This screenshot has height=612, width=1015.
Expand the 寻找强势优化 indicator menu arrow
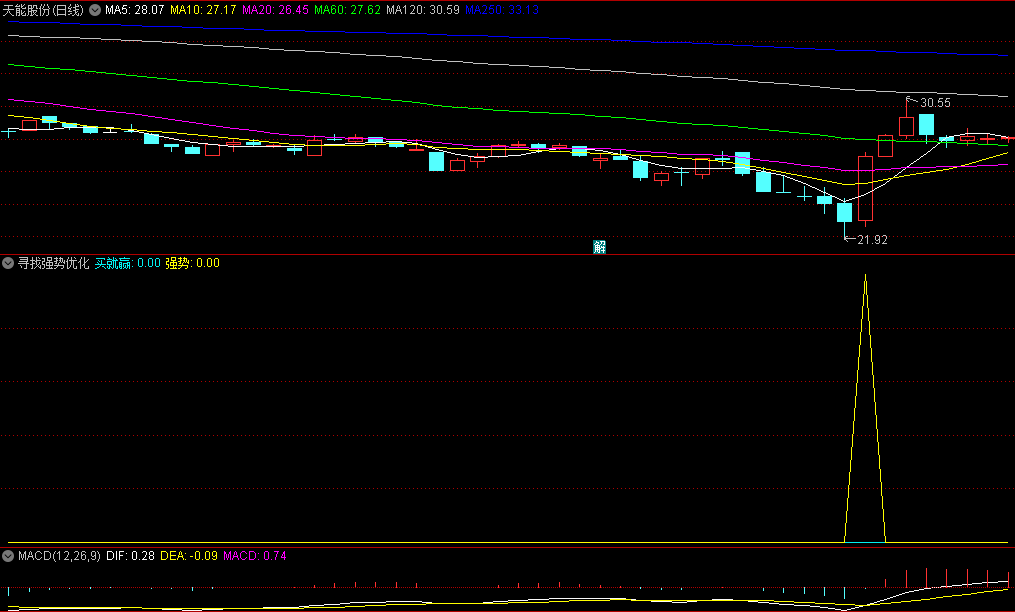tap(8, 263)
